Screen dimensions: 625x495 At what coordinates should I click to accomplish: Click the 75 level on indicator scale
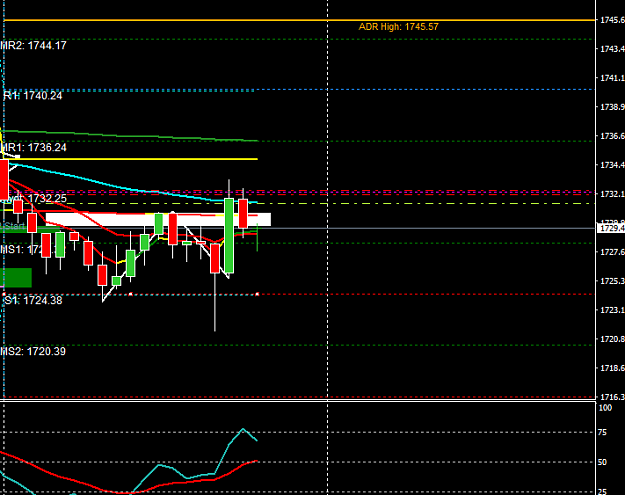(602, 432)
